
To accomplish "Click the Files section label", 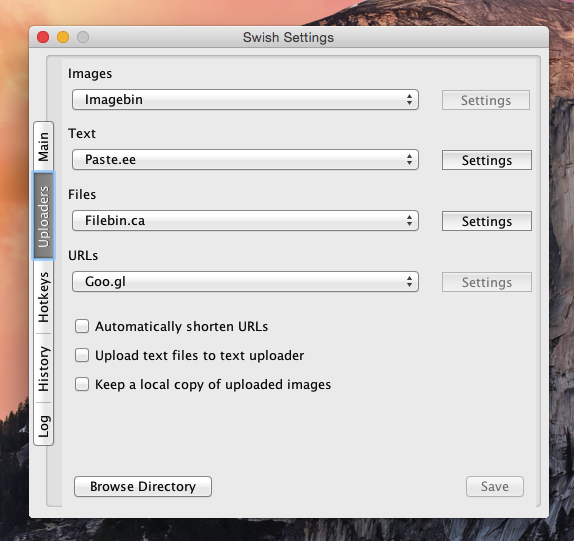I will click(x=82, y=194).
